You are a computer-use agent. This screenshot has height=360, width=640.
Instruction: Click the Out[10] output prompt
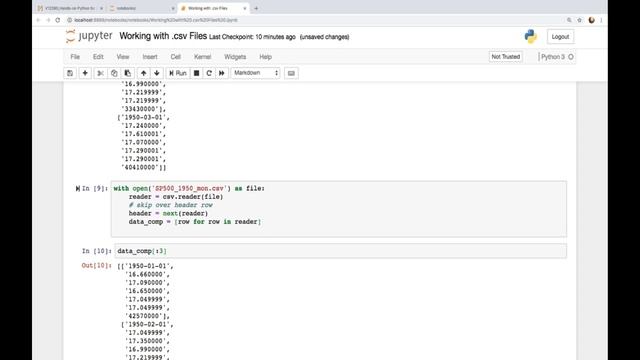(x=96, y=266)
